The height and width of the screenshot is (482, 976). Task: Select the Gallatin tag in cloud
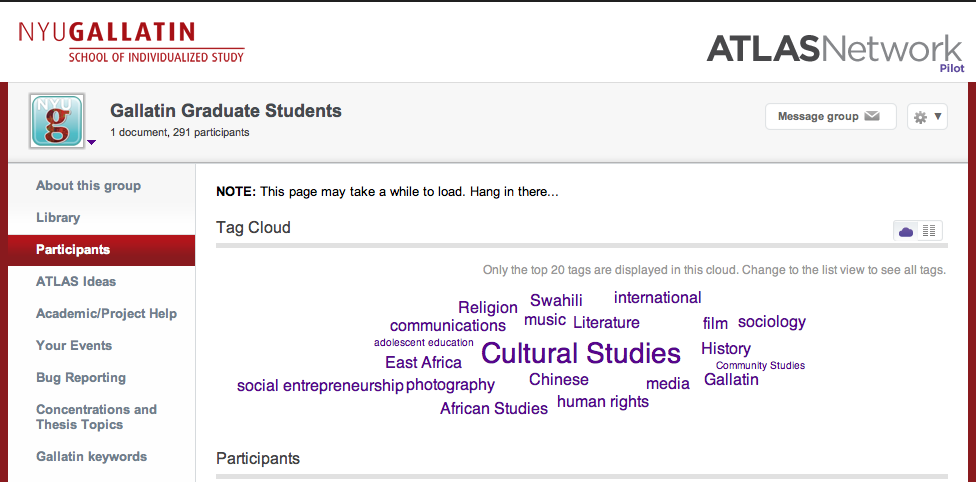[731, 379]
